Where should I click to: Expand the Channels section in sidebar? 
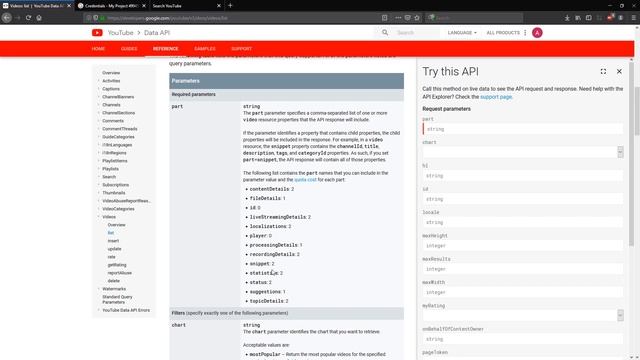coord(99,105)
